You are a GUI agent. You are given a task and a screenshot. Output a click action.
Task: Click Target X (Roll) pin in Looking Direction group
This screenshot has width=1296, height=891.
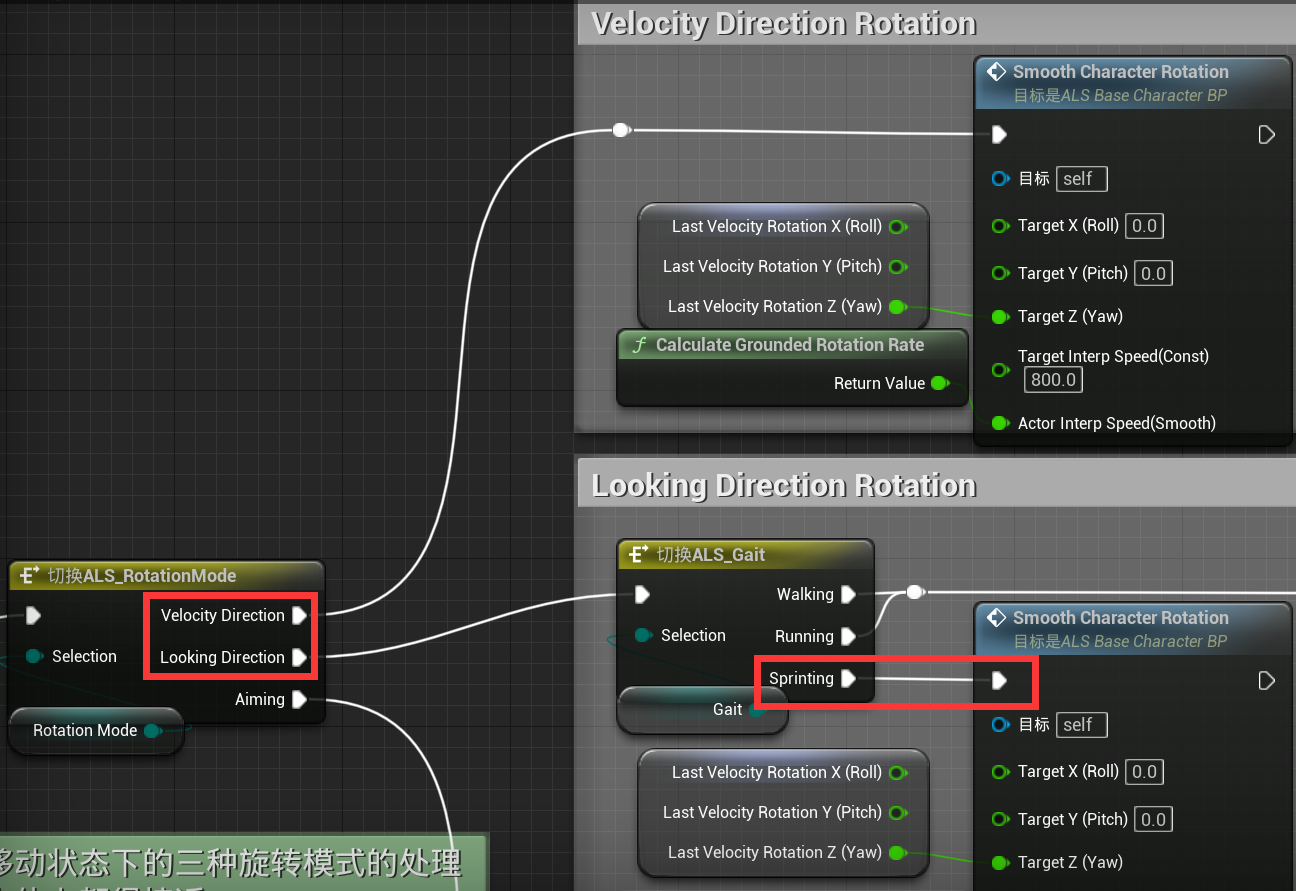click(x=999, y=771)
